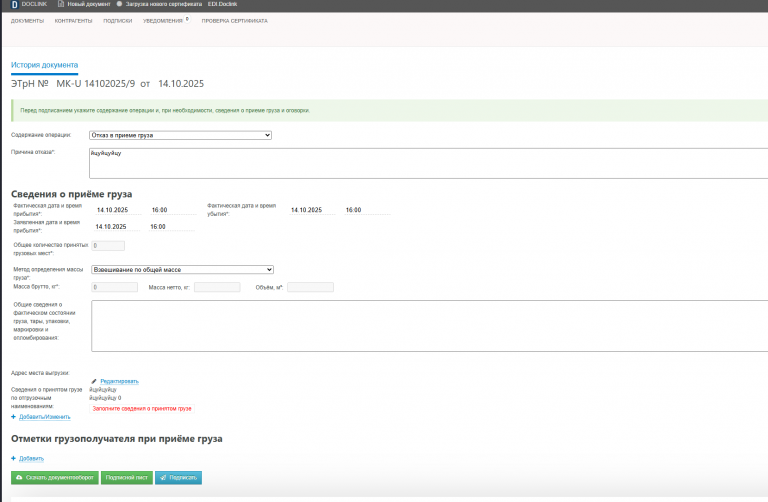Open the ДОКУМЕНТЫ menu
Screen dimensions: 768x502
coord(27,21)
